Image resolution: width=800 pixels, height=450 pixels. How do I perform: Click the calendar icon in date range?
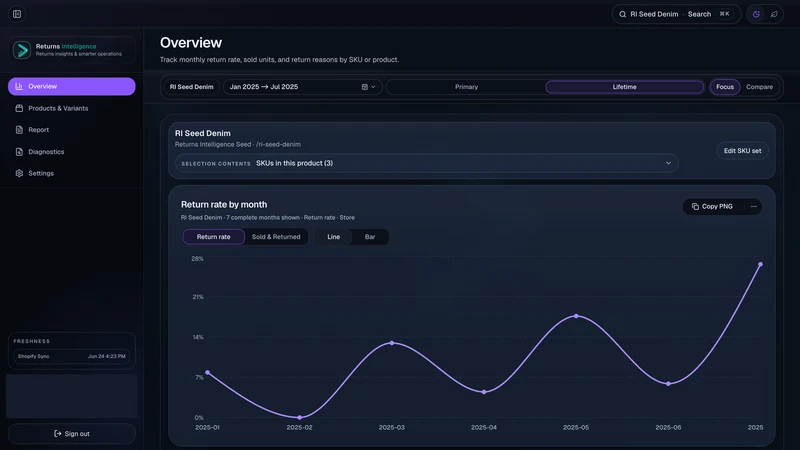tap(364, 87)
